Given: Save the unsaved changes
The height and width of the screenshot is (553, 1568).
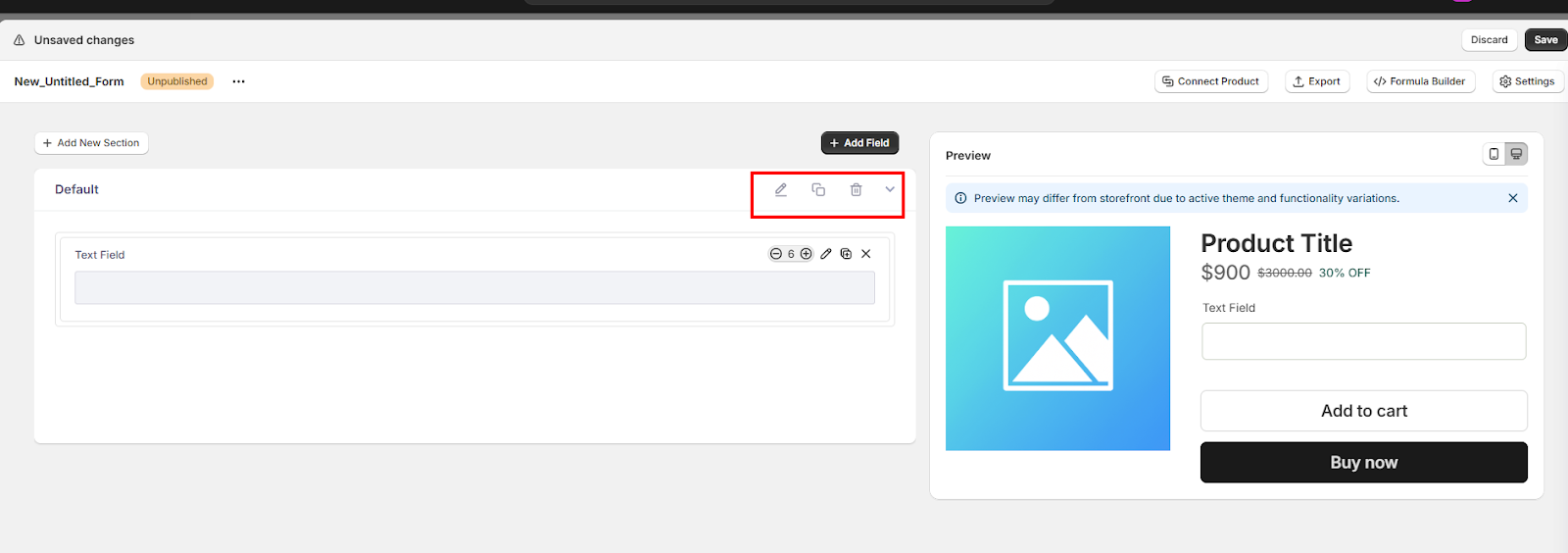Looking at the screenshot, I should click(1545, 40).
